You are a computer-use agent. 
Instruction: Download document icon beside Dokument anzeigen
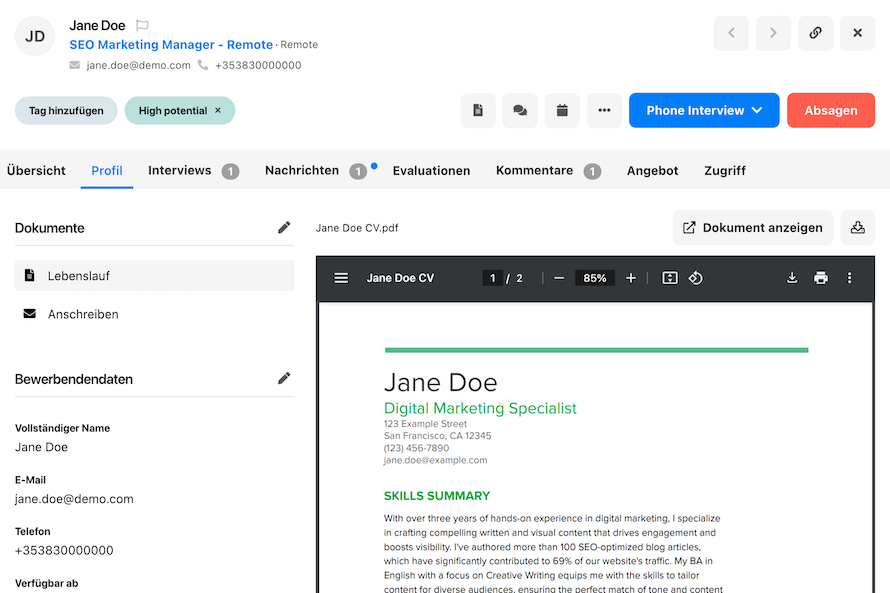[x=858, y=228]
